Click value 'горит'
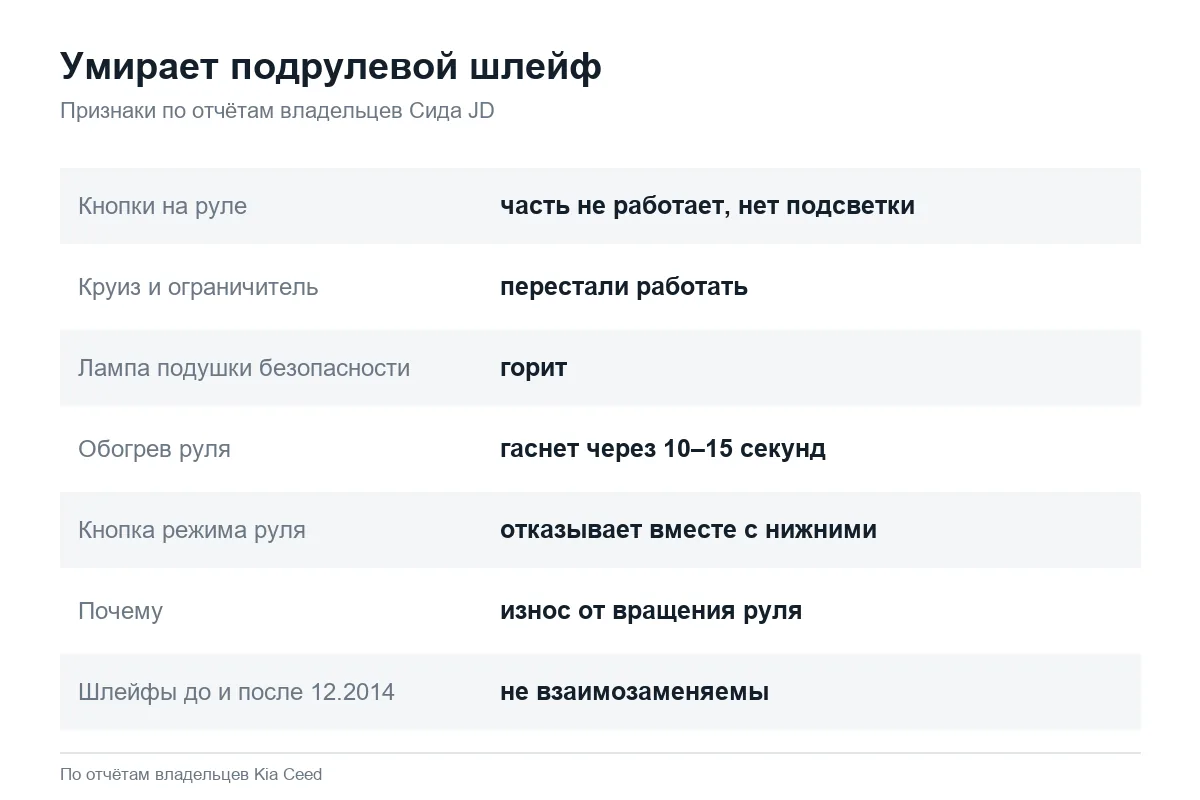 pyautogui.click(x=533, y=368)
